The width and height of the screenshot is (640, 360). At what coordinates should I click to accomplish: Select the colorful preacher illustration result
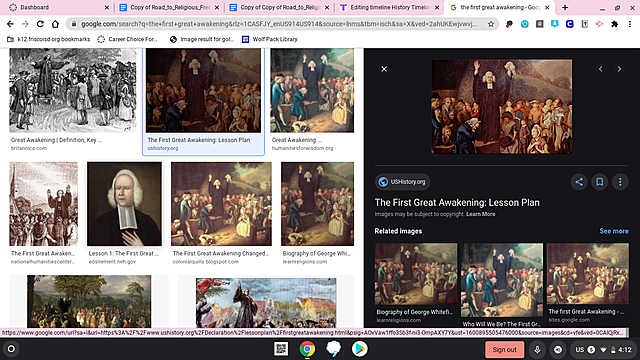pos(266,303)
